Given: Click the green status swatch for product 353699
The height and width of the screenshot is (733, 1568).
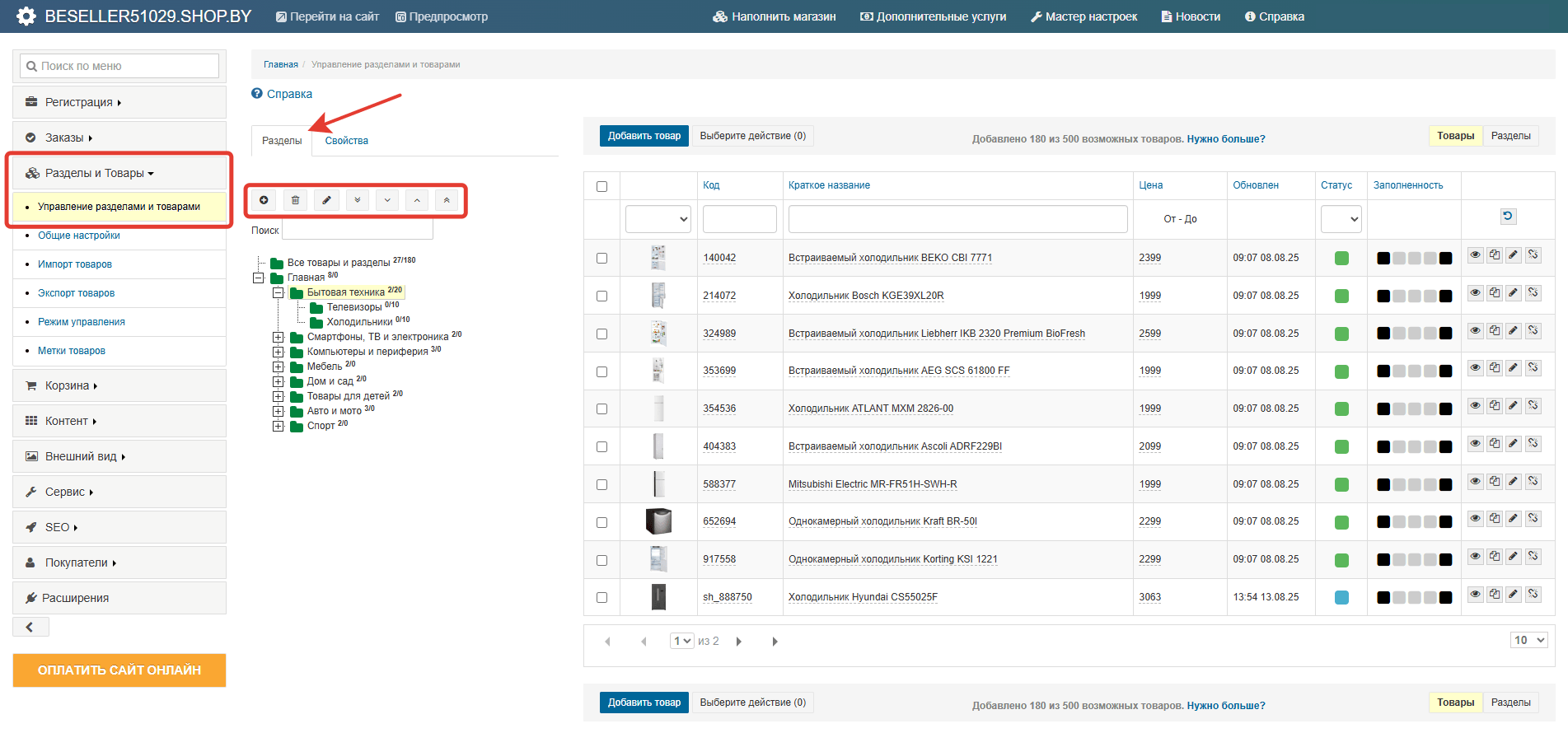Looking at the screenshot, I should click(x=1341, y=371).
